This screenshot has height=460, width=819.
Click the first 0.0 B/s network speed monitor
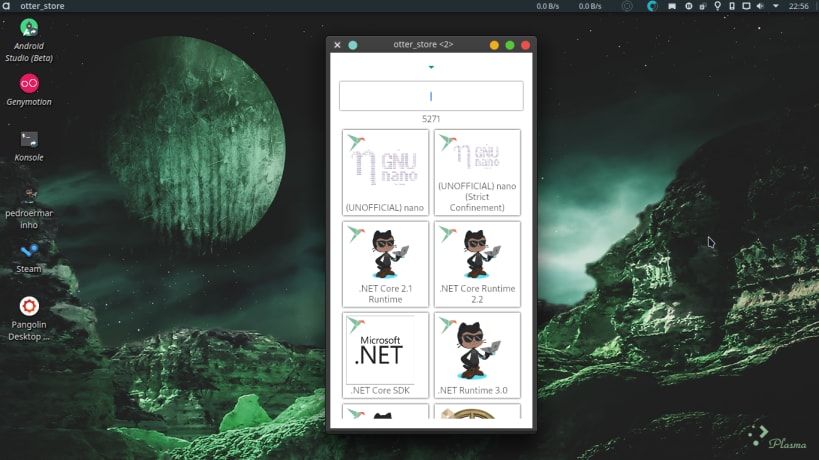547,6
